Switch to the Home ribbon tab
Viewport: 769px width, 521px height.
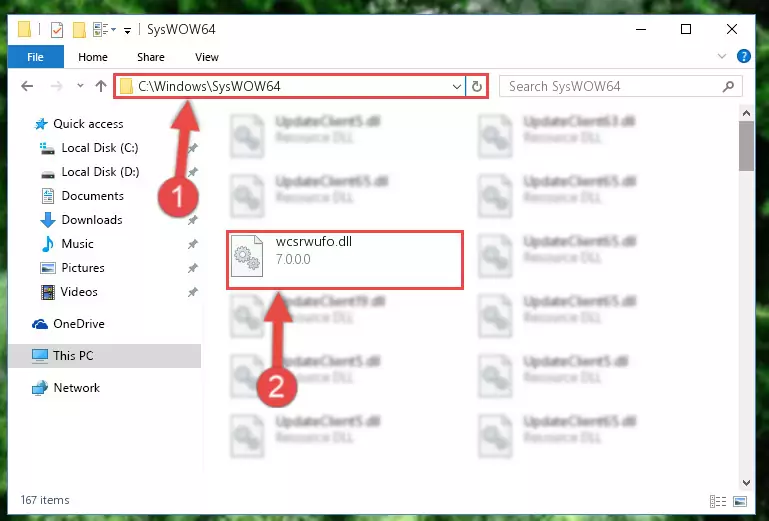[93, 57]
